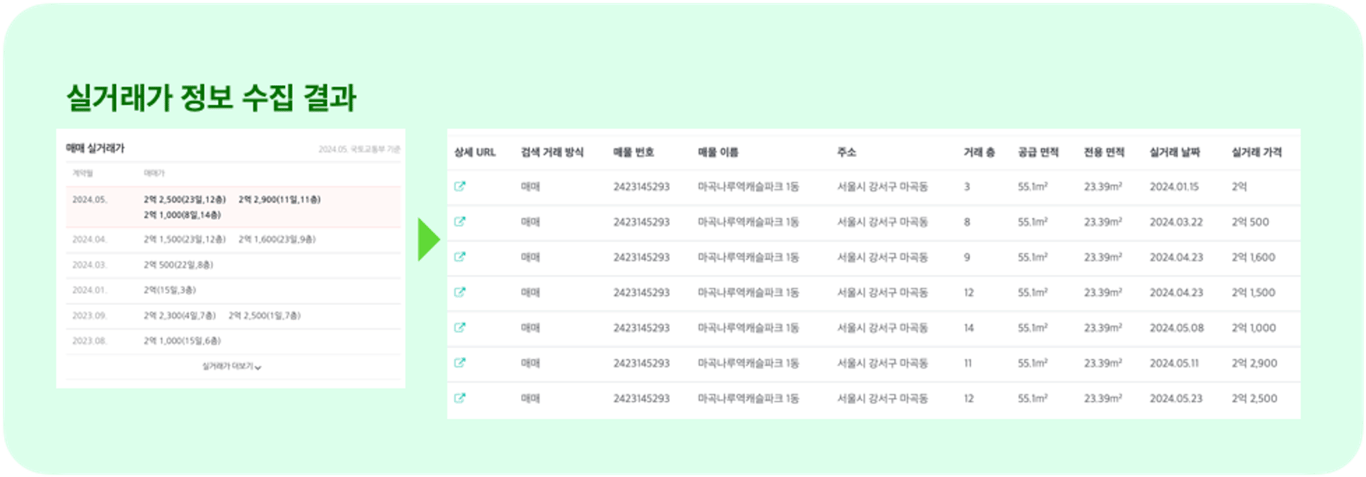Image resolution: width=1366 pixels, height=477 pixels.
Task: Click the 상세 URL column header
Action: tap(475, 153)
